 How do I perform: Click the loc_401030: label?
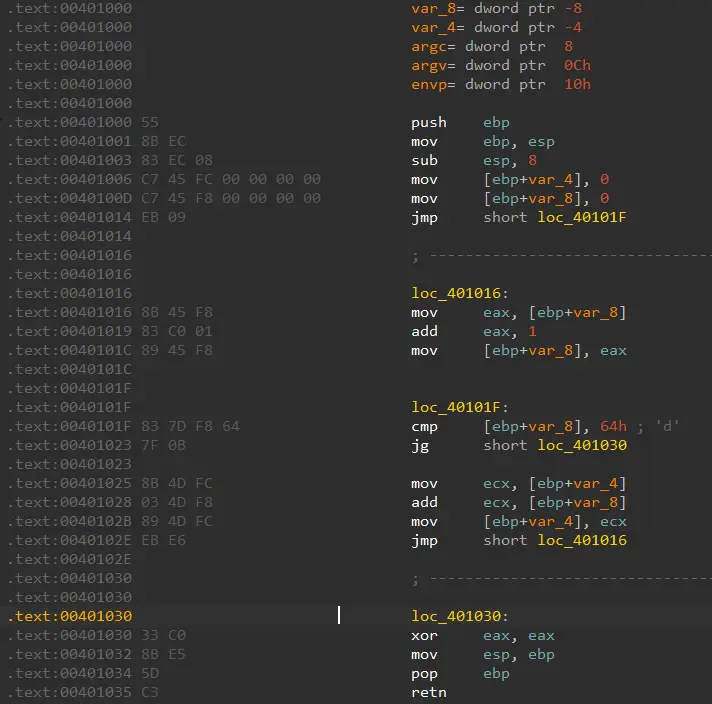pyautogui.click(x=460, y=616)
